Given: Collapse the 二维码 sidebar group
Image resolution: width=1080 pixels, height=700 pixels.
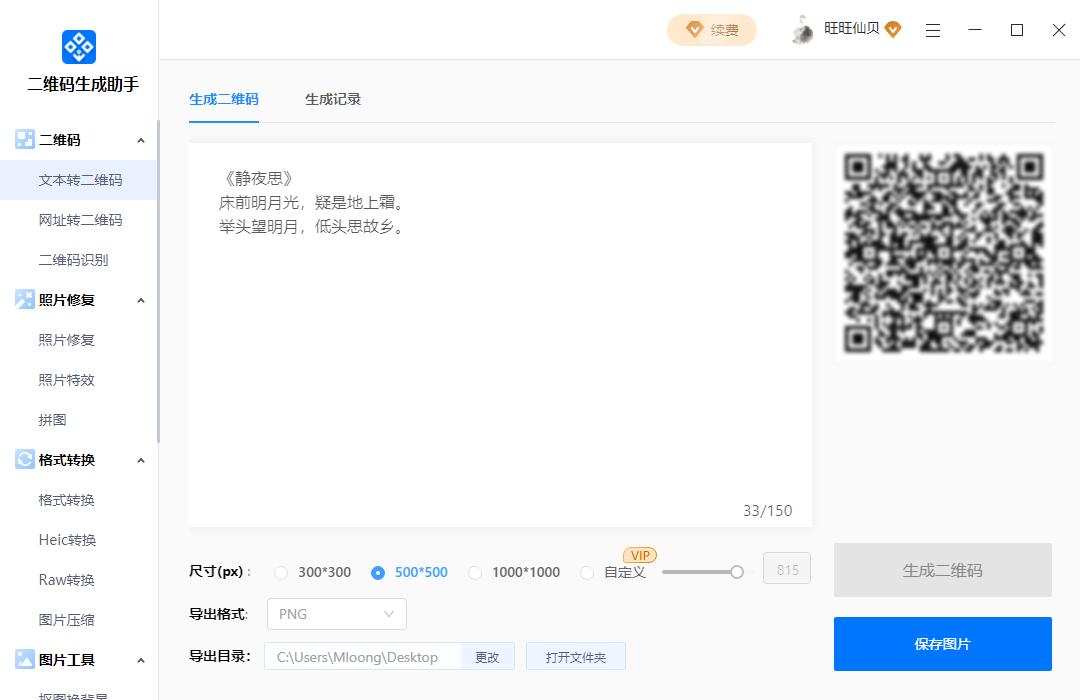Looking at the screenshot, I should (x=141, y=141).
